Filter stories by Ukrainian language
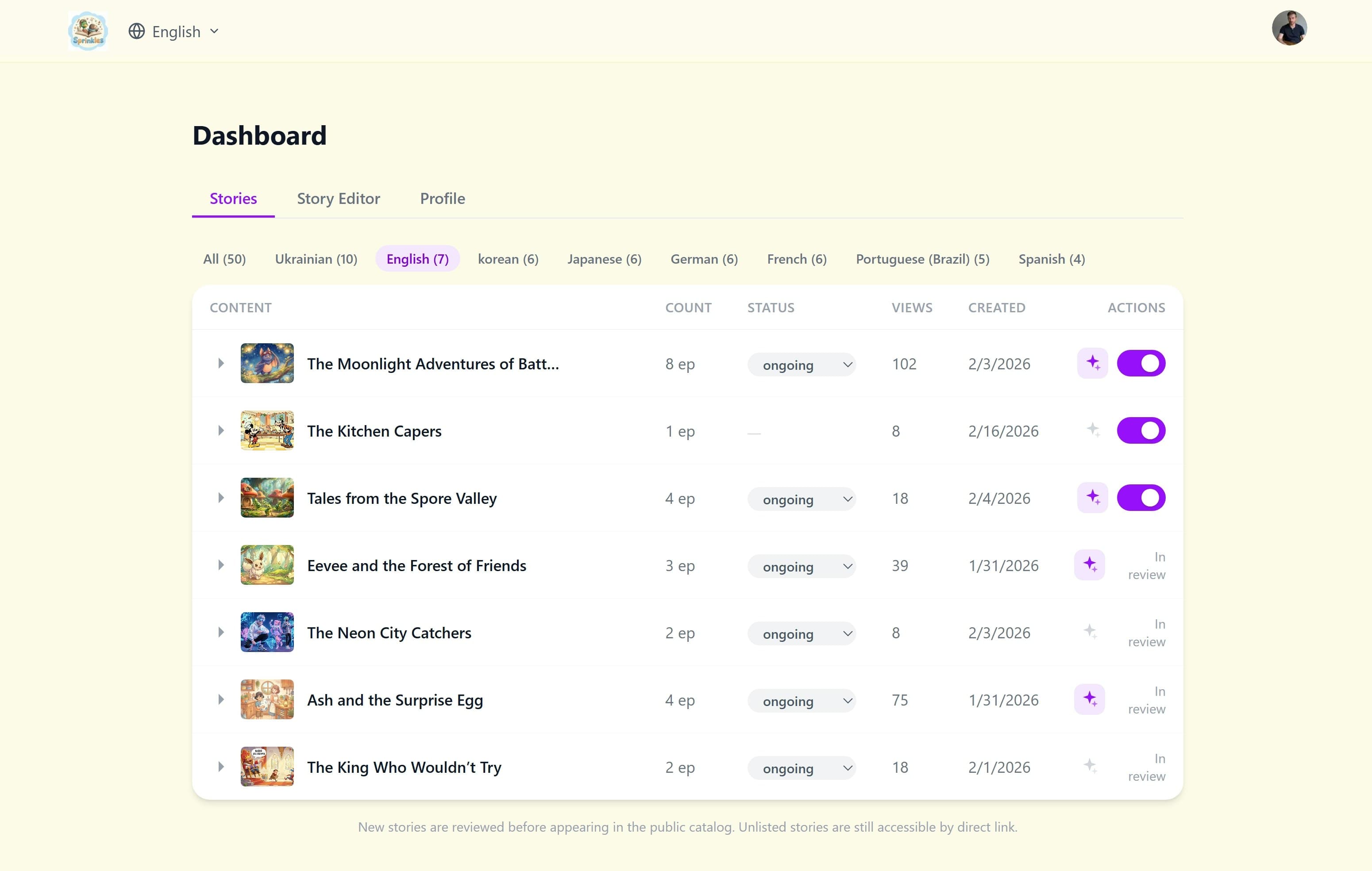This screenshot has height=871, width=1372. (316, 259)
